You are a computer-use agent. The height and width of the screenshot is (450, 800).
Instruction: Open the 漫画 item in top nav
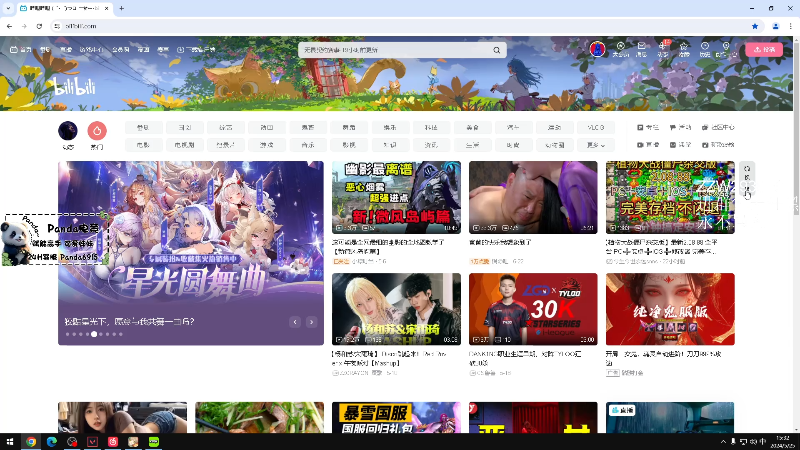[143, 49]
